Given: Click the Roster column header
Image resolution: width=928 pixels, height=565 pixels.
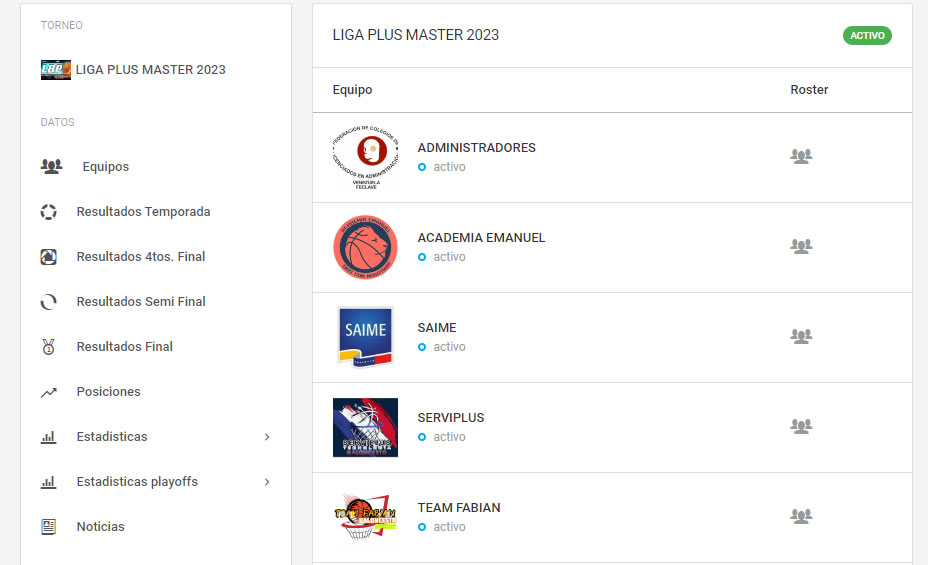Looking at the screenshot, I should [809, 90].
